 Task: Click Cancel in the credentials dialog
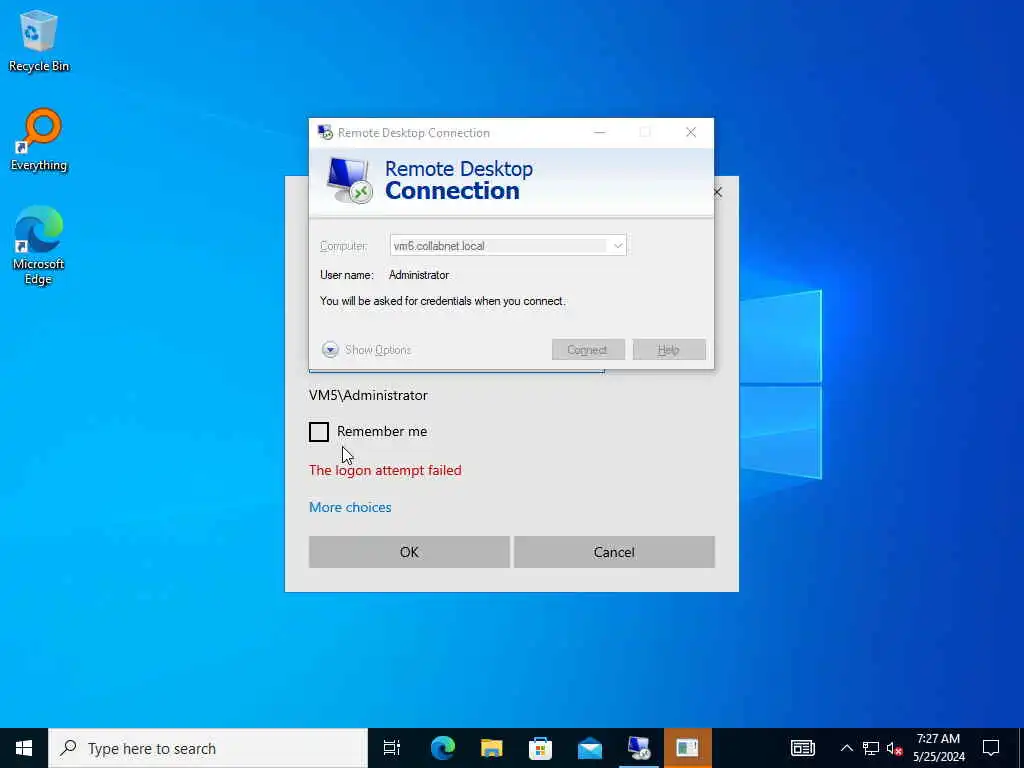(614, 552)
